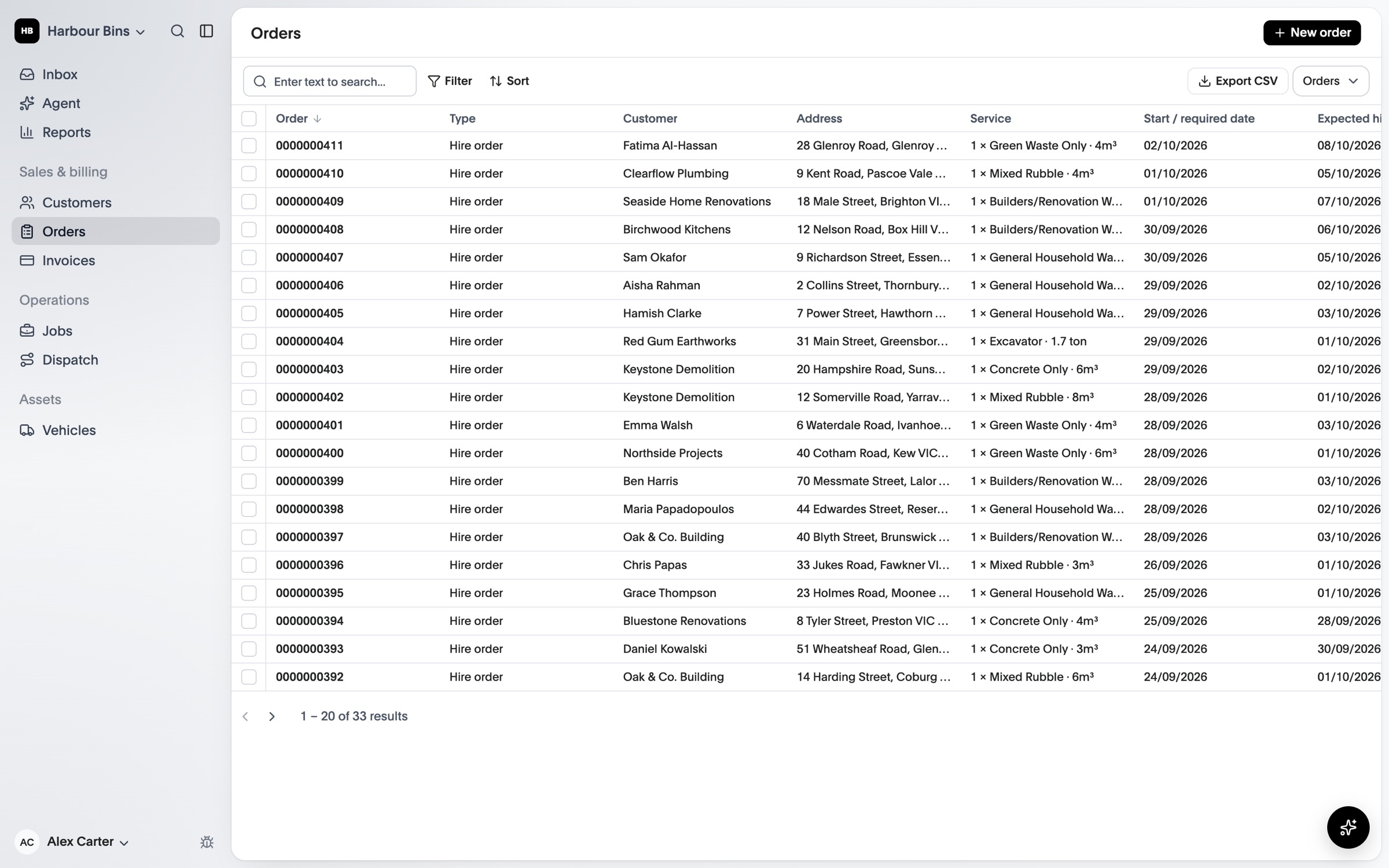Check the row for order 0000000408
The image size is (1389, 868).
click(x=249, y=230)
